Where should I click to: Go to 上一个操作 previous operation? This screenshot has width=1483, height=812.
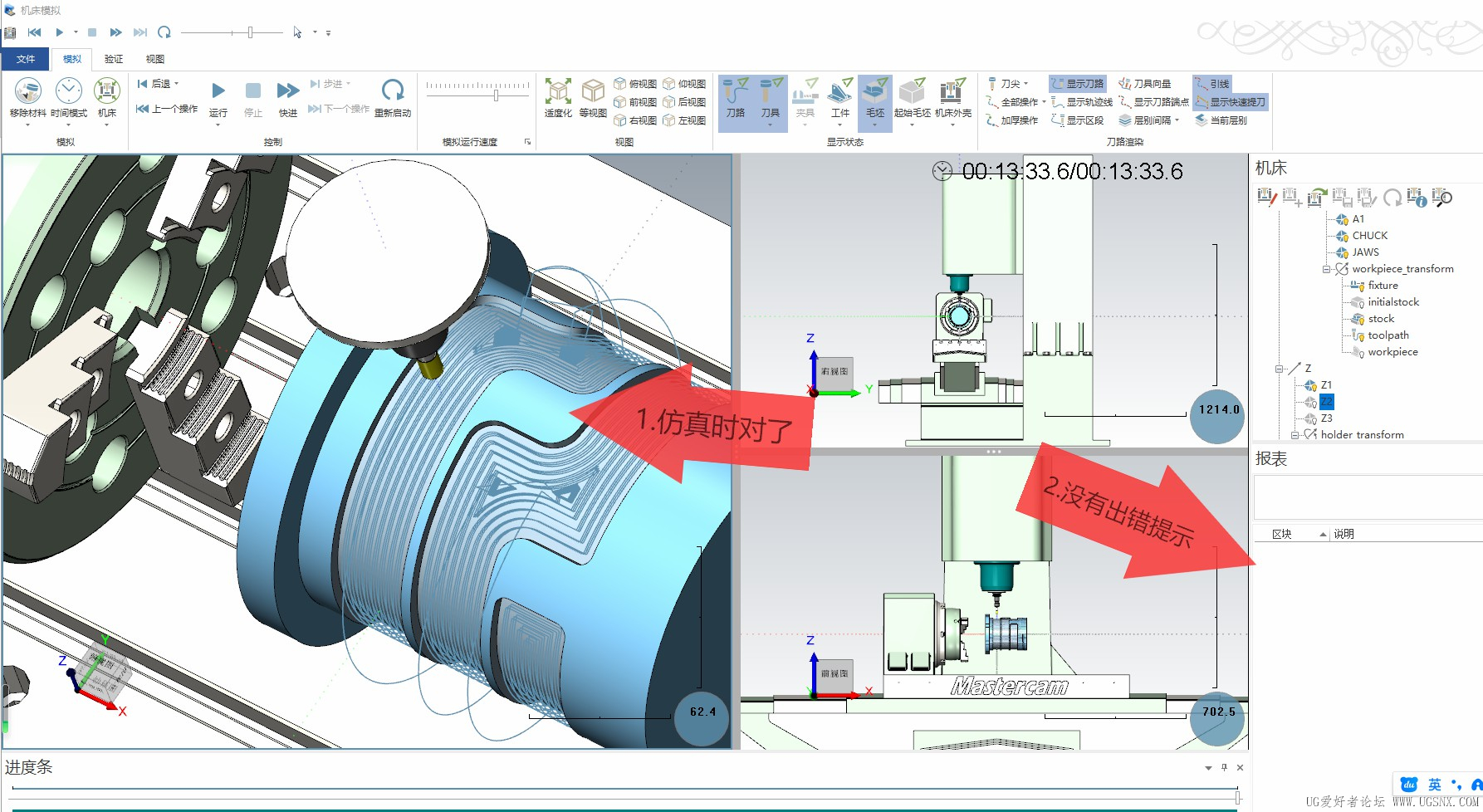(x=167, y=109)
